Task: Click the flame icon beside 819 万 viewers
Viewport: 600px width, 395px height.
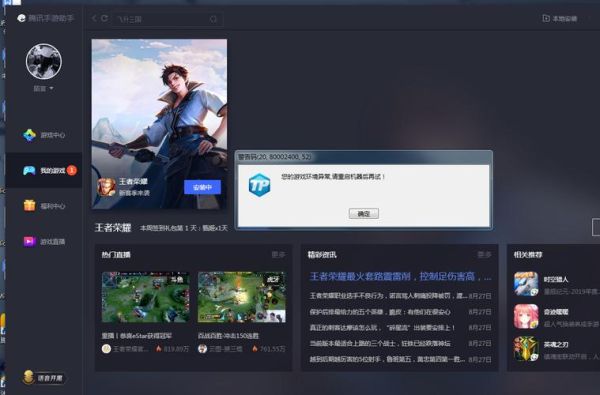Action: pyautogui.click(x=159, y=349)
